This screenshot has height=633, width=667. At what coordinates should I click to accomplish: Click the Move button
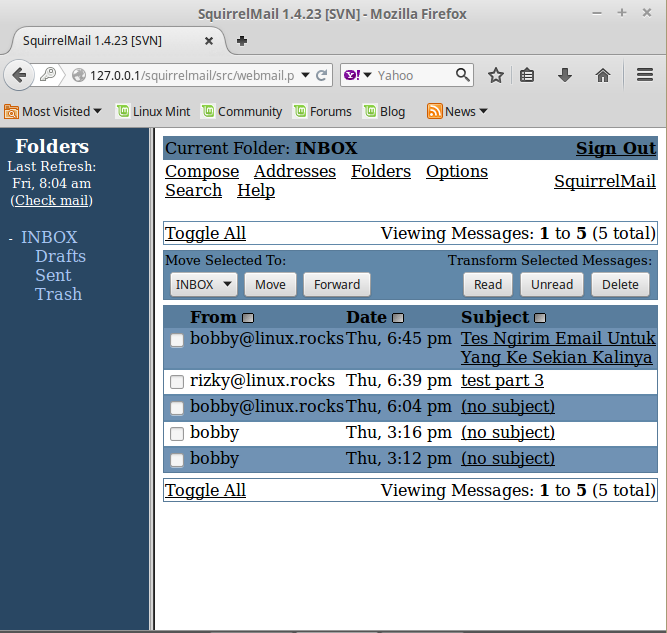click(270, 284)
